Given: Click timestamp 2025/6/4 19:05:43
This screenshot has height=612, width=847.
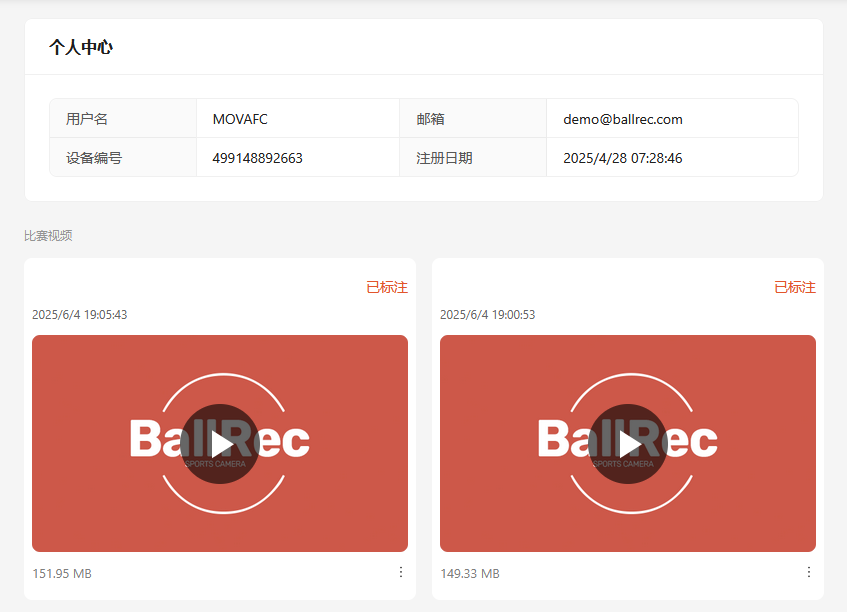Looking at the screenshot, I should click(x=79, y=314).
